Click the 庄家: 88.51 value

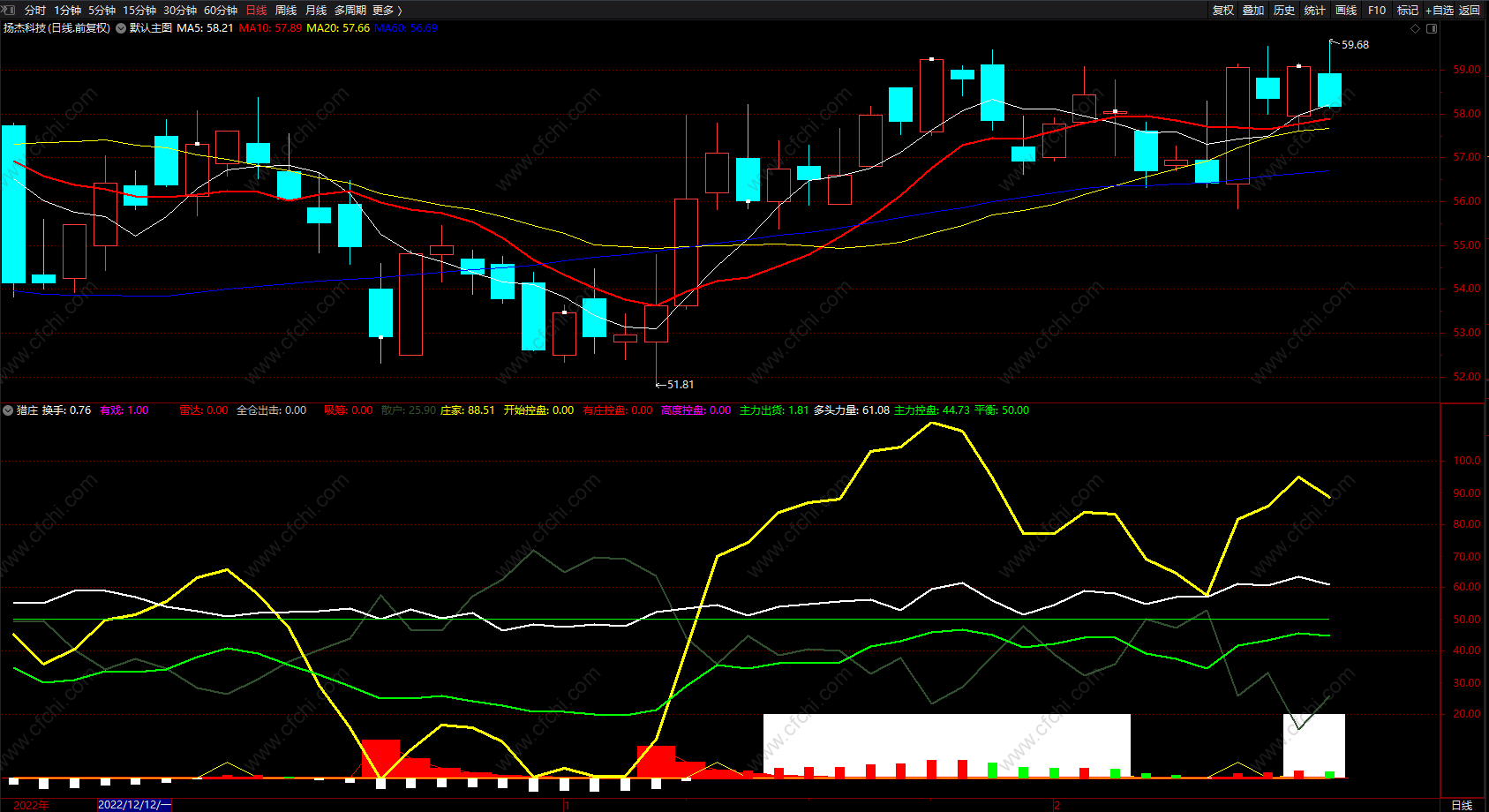(x=468, y=410)
